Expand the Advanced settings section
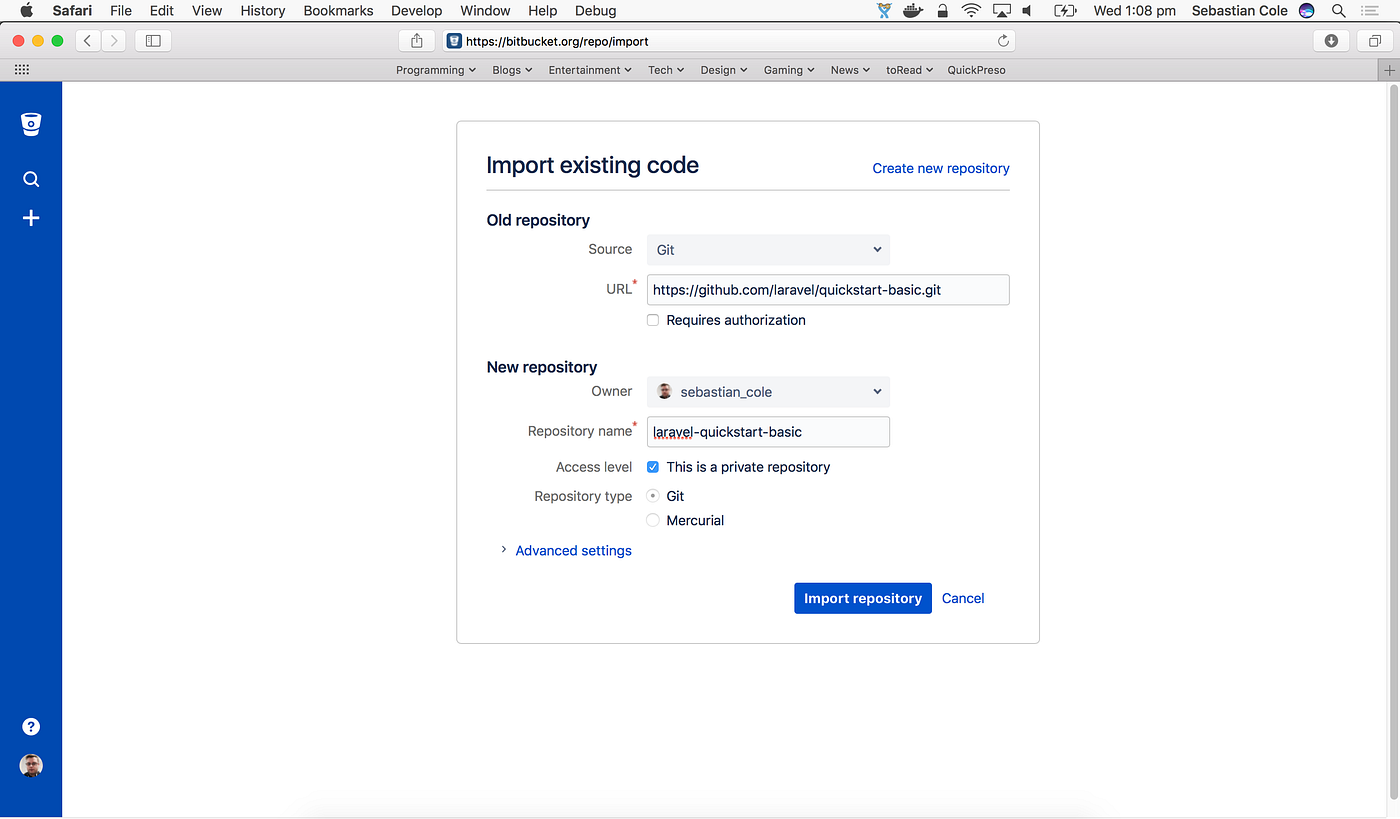The width and height of the screenshot is (1400, 819). (x=573, y=550)
